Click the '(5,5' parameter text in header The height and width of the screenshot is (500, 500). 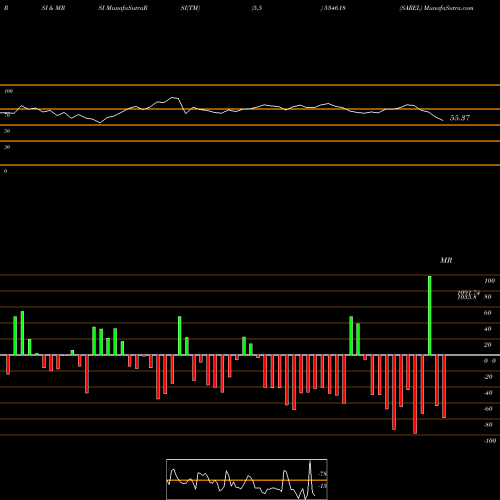[257, 8]
